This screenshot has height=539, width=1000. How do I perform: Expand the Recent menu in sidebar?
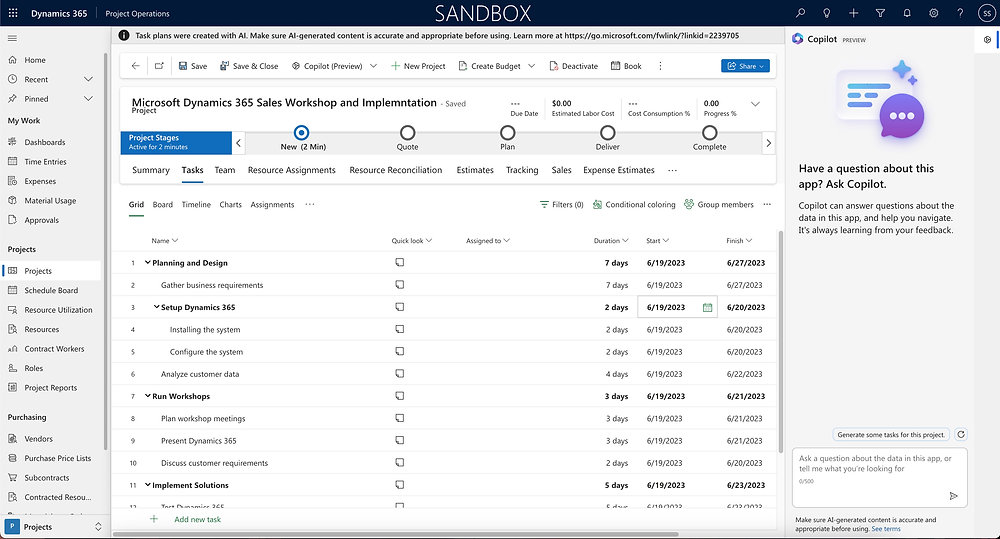(x=88, y=79)
